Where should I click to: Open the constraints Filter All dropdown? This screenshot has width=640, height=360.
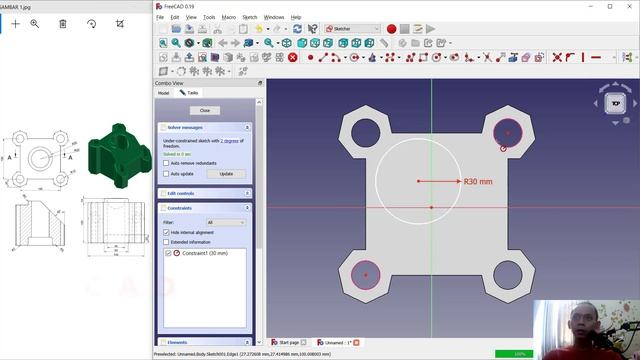[226, 222]
